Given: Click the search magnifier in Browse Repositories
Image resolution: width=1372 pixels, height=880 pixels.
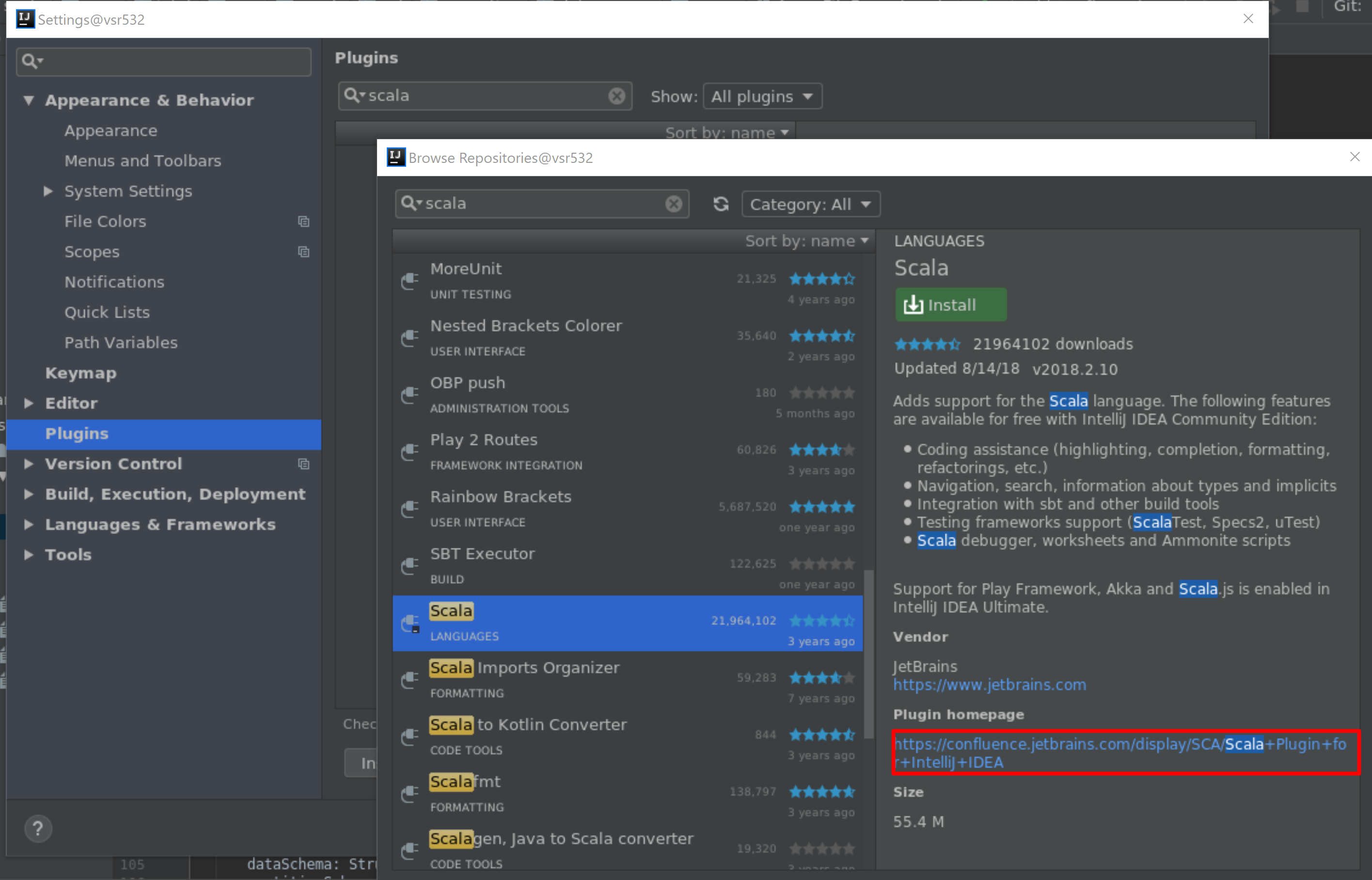Looking at the screenshot, I should tap(410, 204).
